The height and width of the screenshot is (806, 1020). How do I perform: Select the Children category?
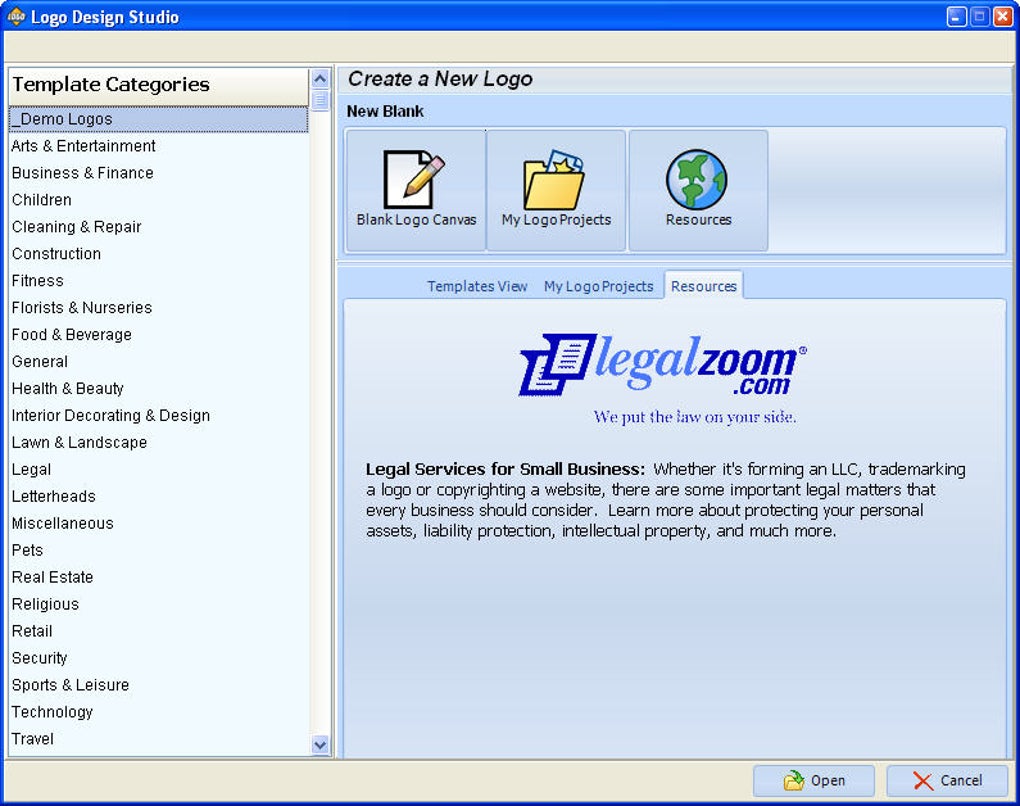(158, 200)
